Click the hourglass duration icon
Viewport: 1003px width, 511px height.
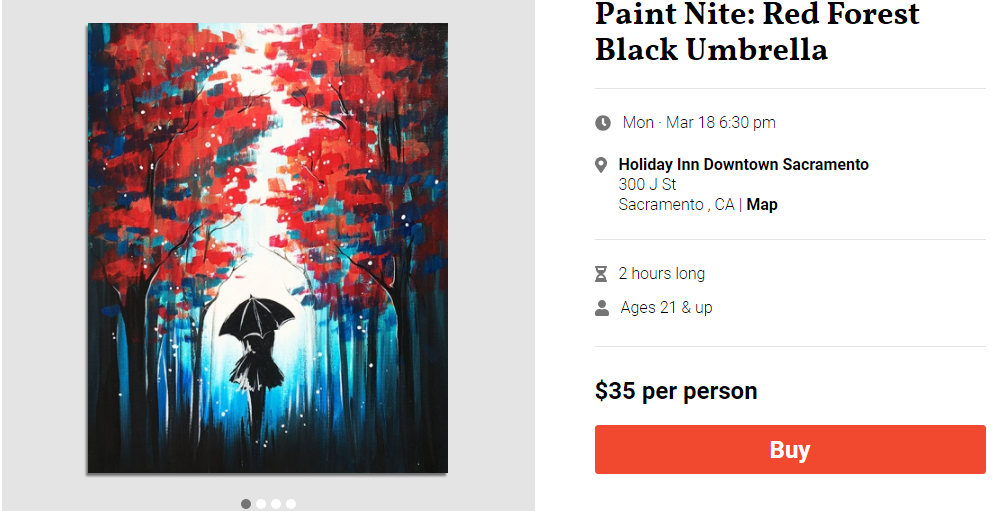[x=601, y=274]
